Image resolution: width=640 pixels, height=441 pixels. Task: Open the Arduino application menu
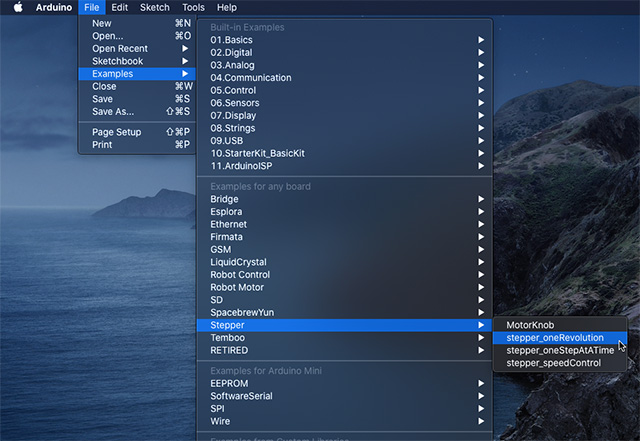[x=54, y=7]
